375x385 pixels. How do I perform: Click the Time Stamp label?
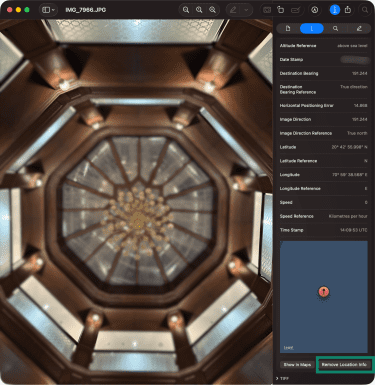point(291,230)
